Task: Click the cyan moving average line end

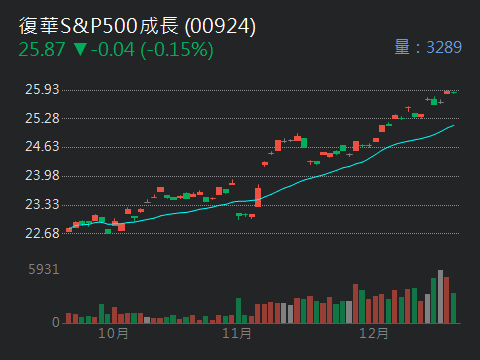Action: point(453,125)
